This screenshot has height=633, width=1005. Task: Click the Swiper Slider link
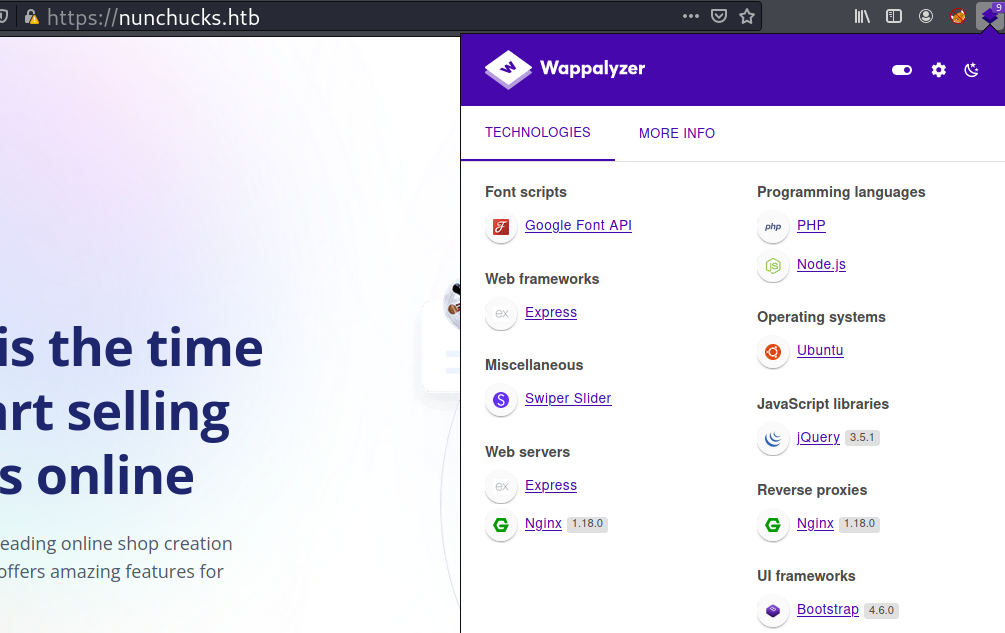pos(568,399)
